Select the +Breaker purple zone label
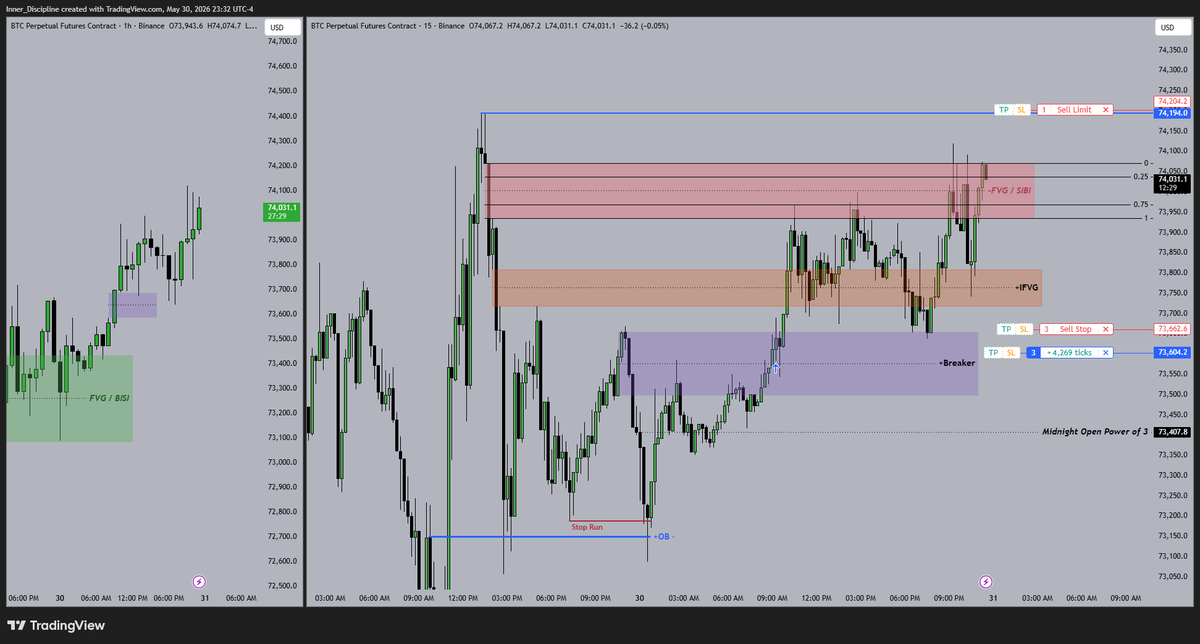Viewport: 1200px width, 644px height. pos(957,363)
